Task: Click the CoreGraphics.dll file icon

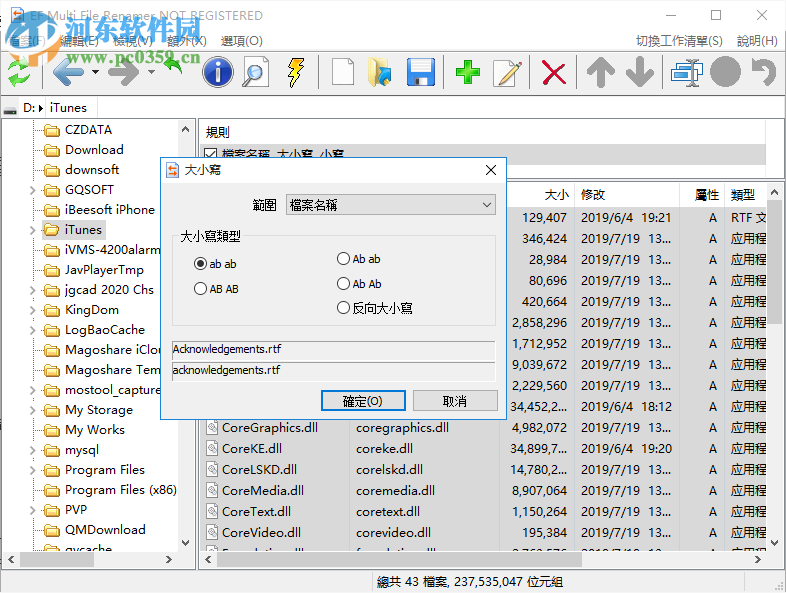Action: pos(212,428)
